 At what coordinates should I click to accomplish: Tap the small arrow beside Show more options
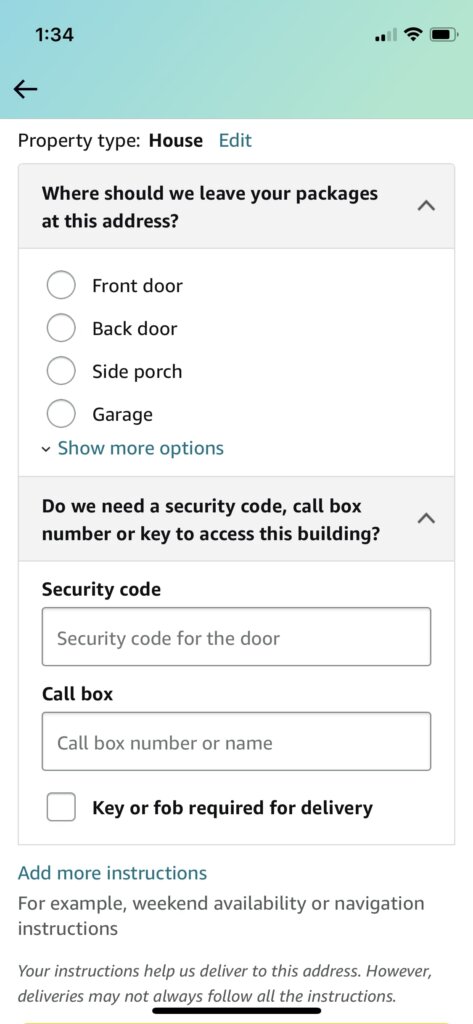click(x=46, y=449)
